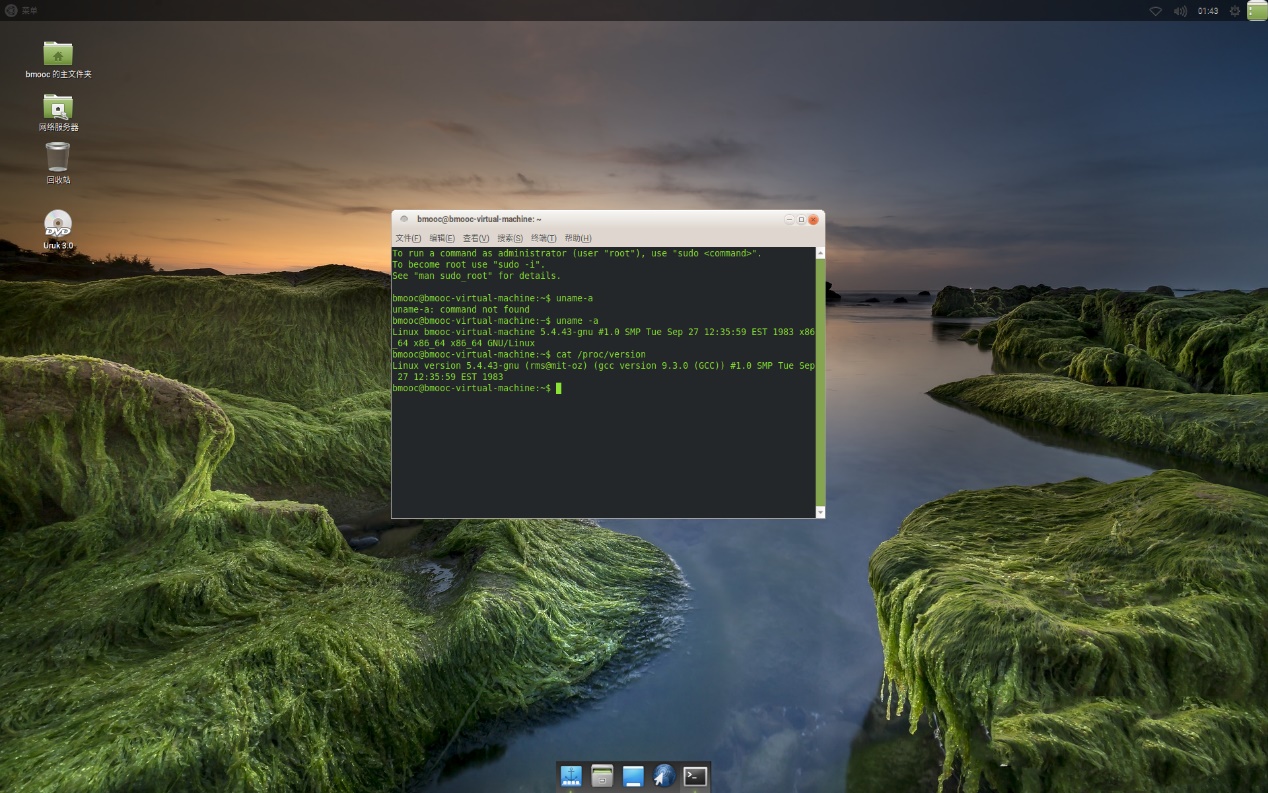Open the Uruk 3.0 DVD icon
This screenshot has height=793, width=1268.
[58, 224]
